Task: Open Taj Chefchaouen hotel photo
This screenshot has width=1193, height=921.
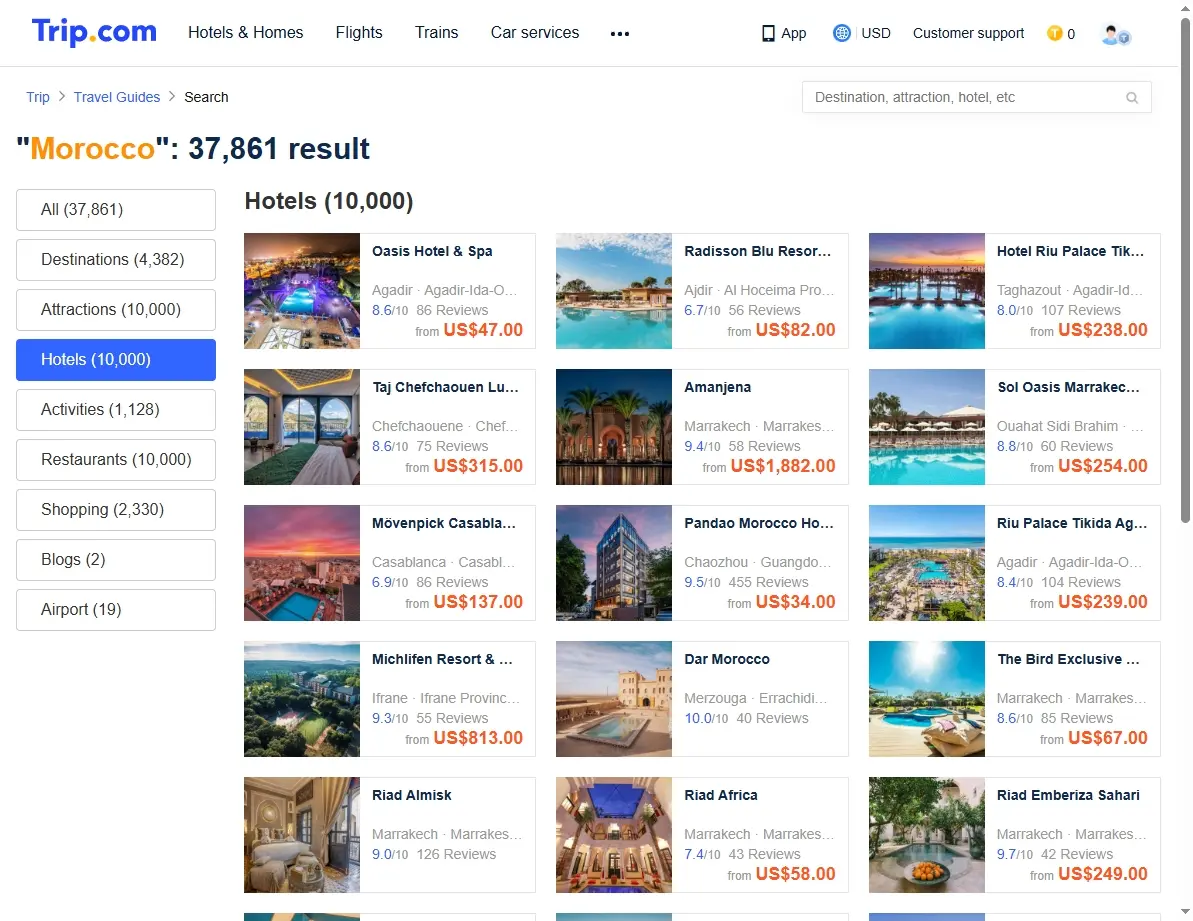Action: [301, 427]
